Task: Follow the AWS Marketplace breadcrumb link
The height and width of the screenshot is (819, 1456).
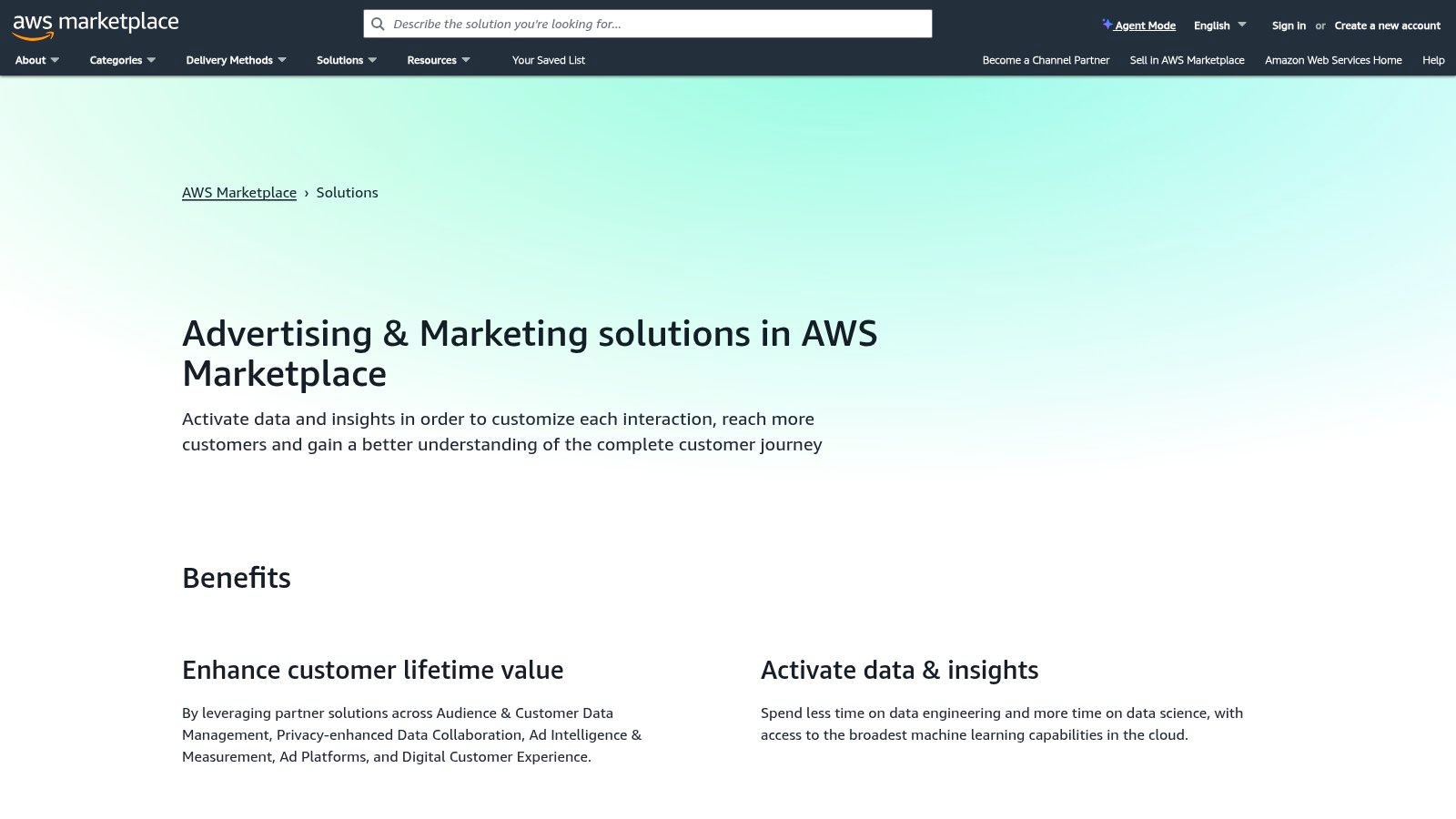Action: point(239,192)
